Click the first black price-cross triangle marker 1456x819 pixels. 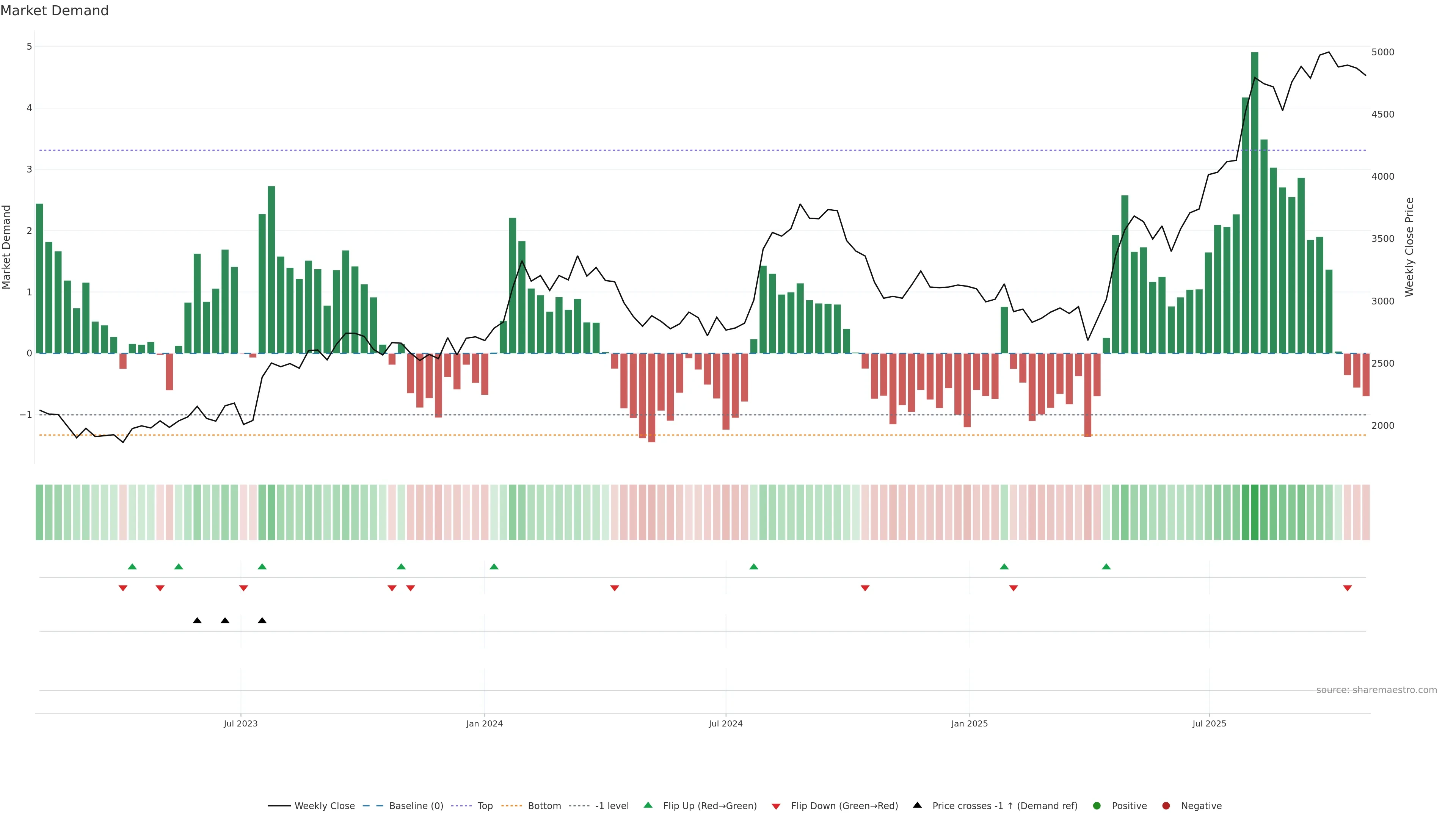coord(197,621)
